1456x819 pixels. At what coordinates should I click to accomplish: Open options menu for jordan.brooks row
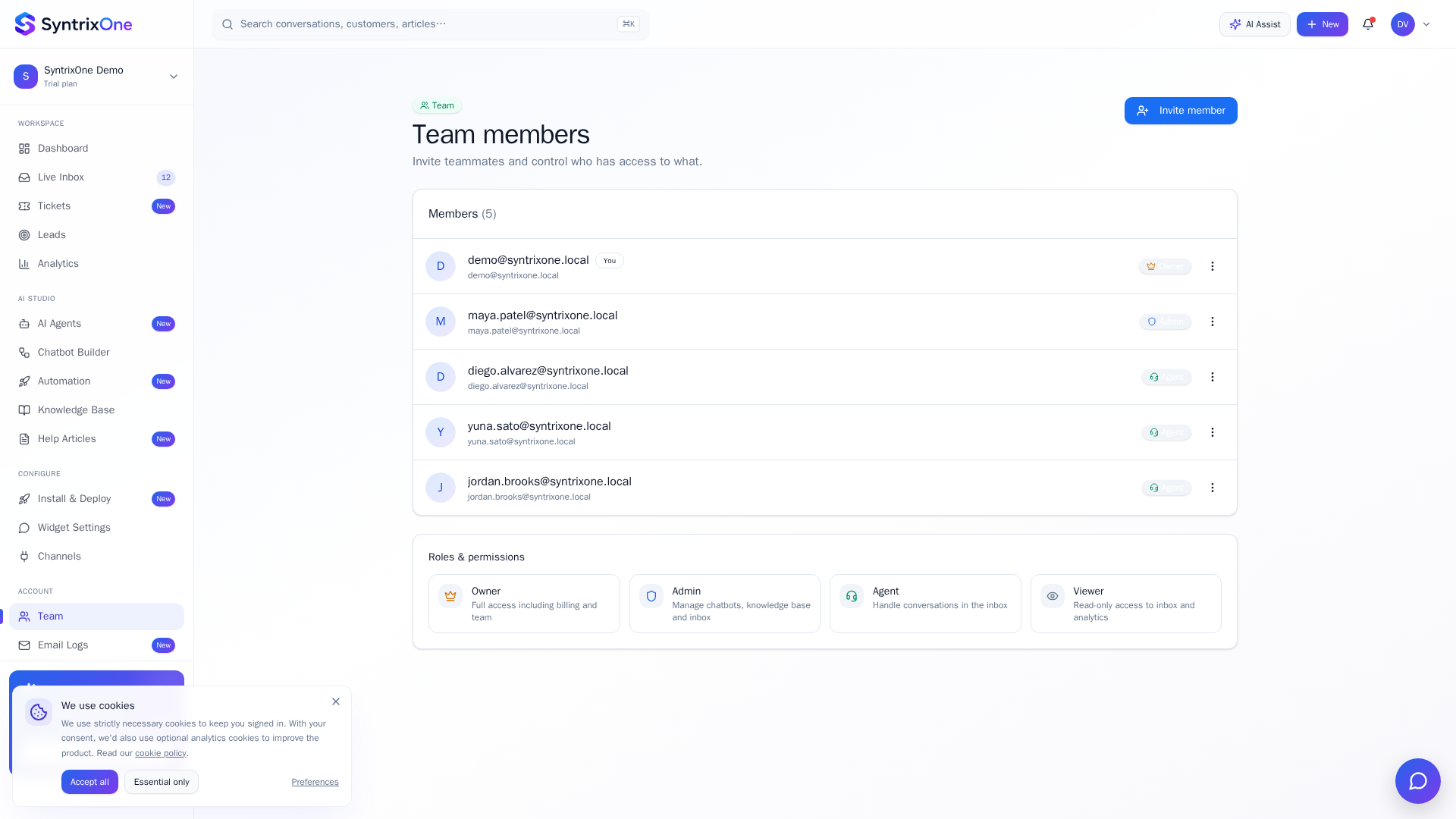1213,488
